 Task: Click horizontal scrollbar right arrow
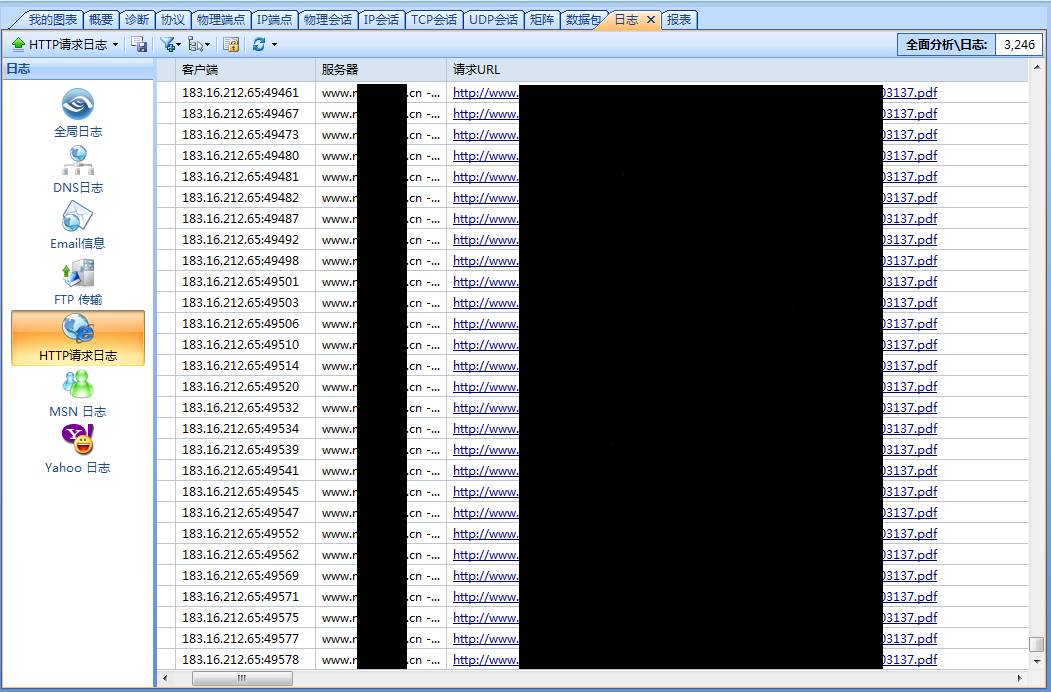(x=1019, y=678)
